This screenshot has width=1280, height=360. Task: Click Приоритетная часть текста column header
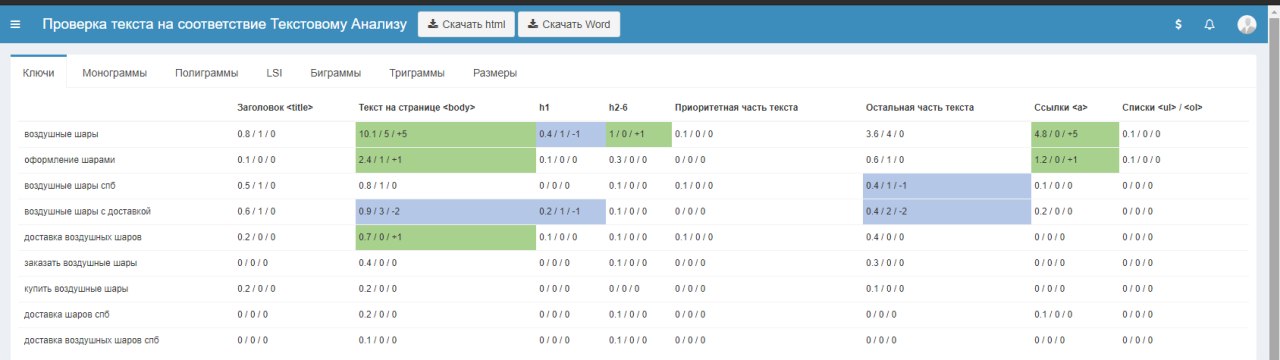tap(736, 107)
